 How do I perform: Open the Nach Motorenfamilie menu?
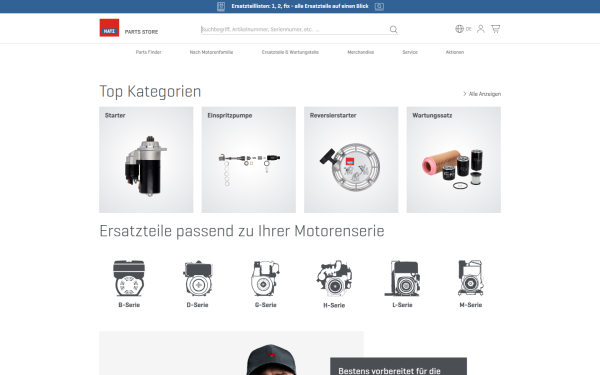click(211, 52)
